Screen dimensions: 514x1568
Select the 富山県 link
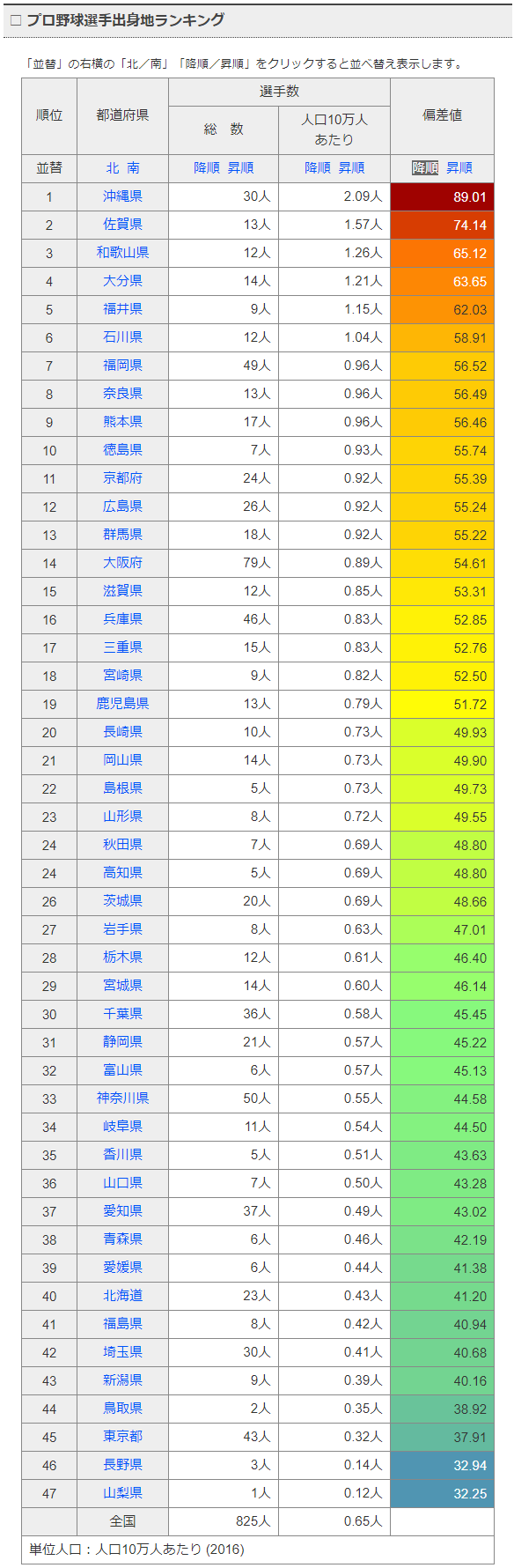click(x=122, y=1070)
